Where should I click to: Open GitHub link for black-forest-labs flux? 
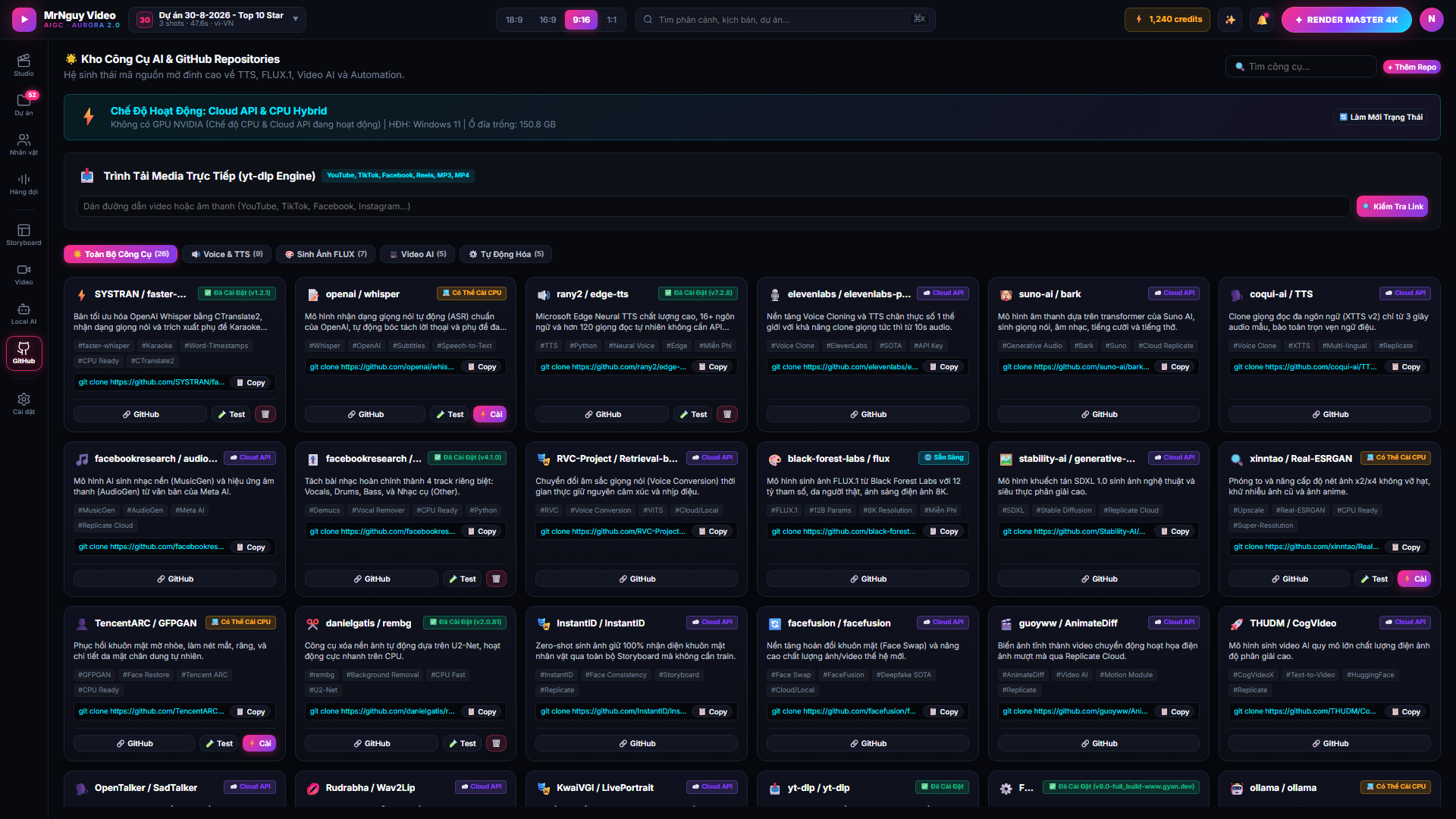coord(868,579)
